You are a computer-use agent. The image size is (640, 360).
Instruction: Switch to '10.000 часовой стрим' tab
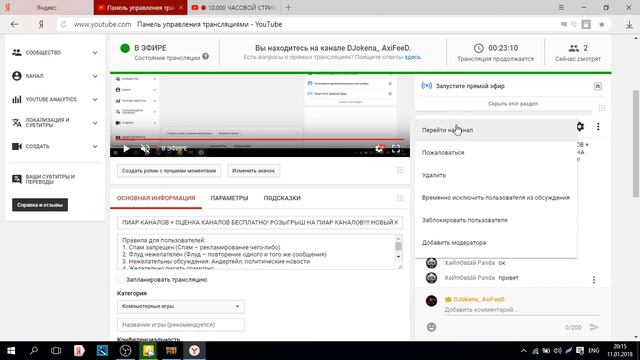[234, 7]
